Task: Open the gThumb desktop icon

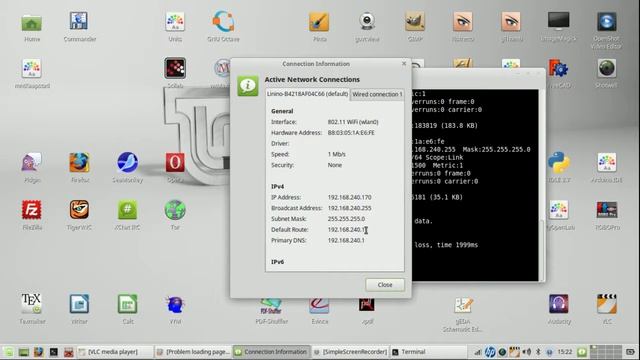Action: [x=511, y=21]
